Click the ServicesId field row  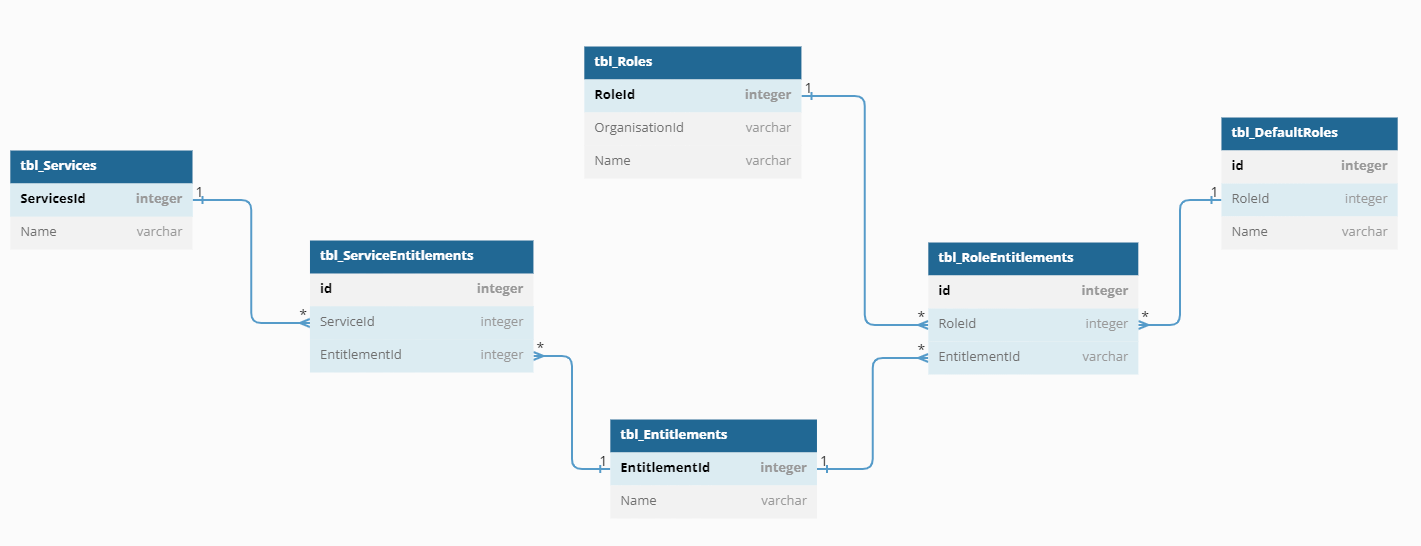coord(101,199)
